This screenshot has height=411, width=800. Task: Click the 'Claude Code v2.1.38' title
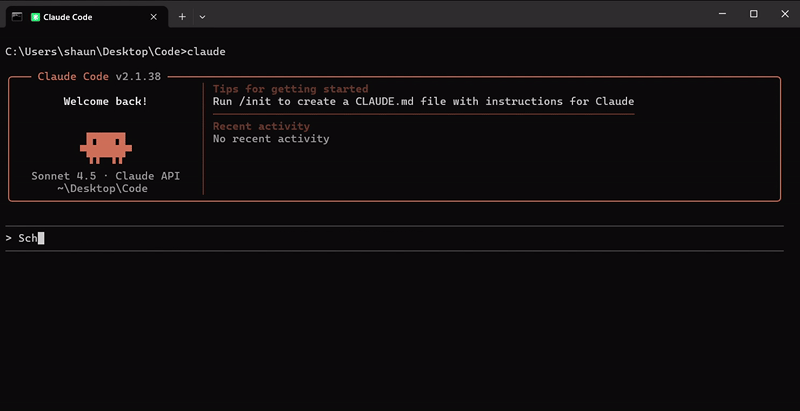pos(99,76)
